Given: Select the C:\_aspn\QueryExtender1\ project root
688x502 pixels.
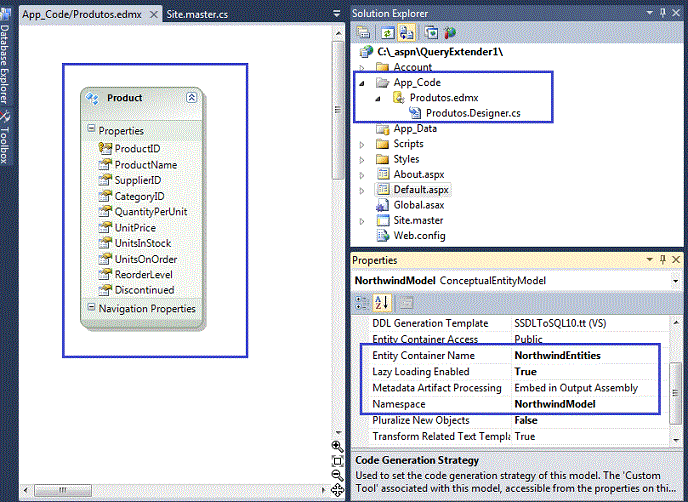Looking at the screenshot, I should pyautogui.click(x=440, y=52).
